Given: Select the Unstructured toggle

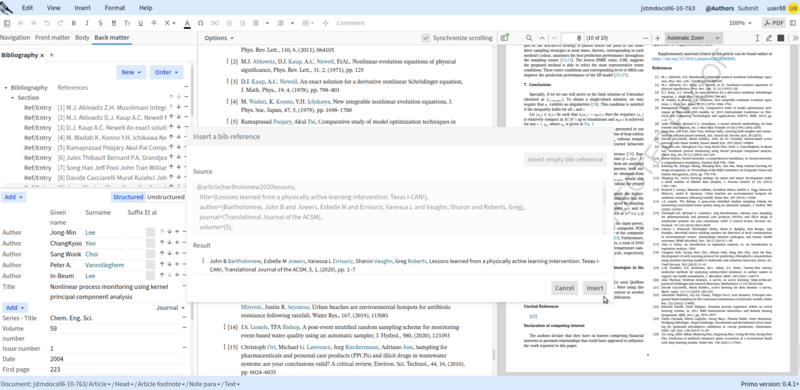Looking at the screenshot, I should point(165,197).
